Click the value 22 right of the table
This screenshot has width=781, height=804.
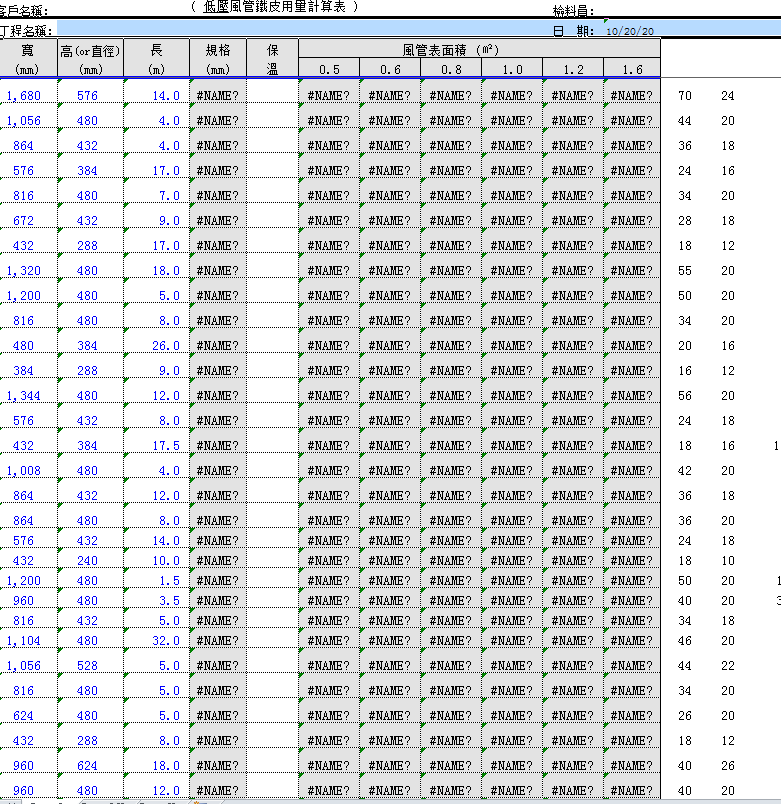click(728, 666)
